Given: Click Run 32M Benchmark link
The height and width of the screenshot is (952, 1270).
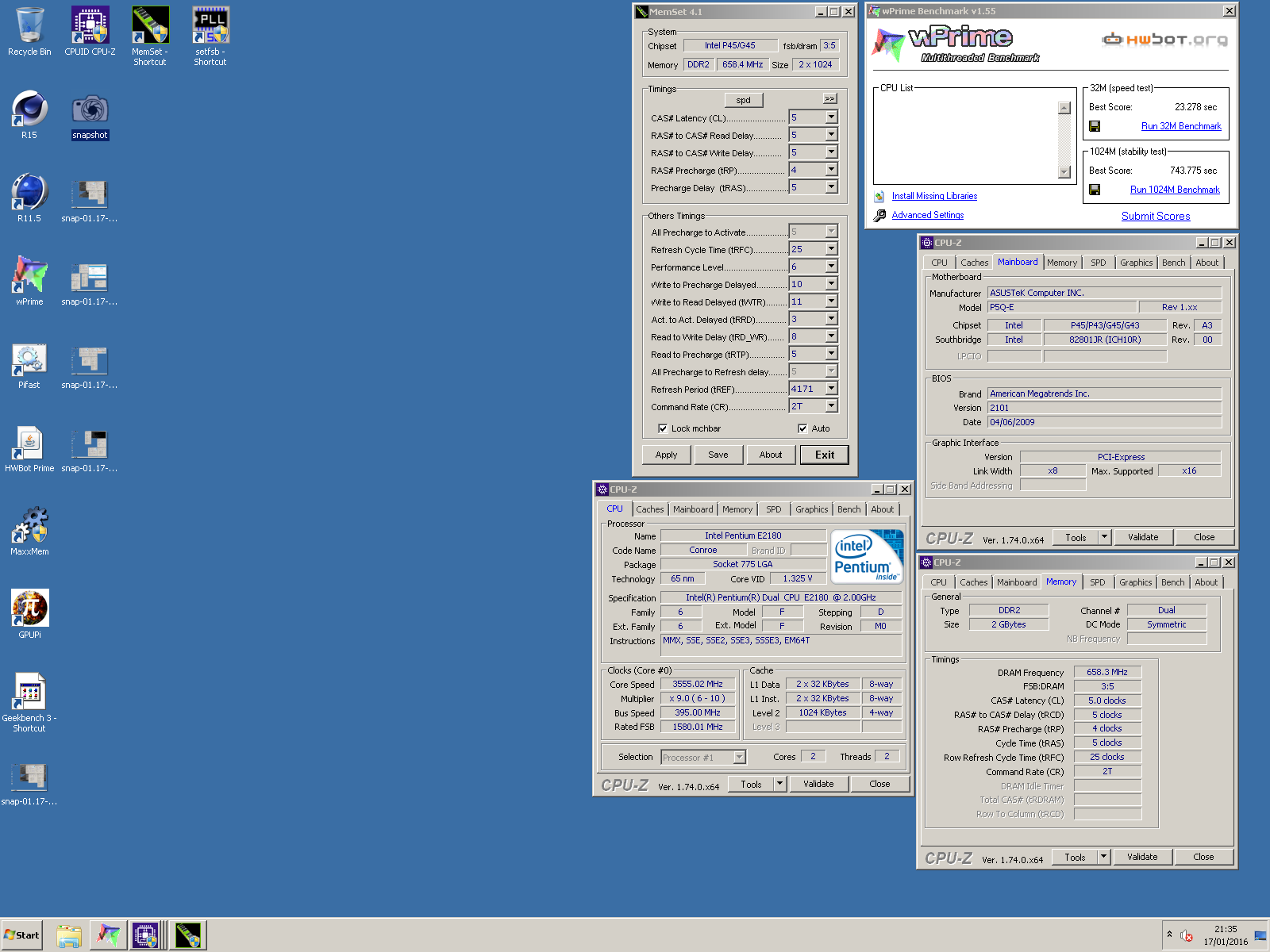Looking at the screenshot, I should [1181, 126].
